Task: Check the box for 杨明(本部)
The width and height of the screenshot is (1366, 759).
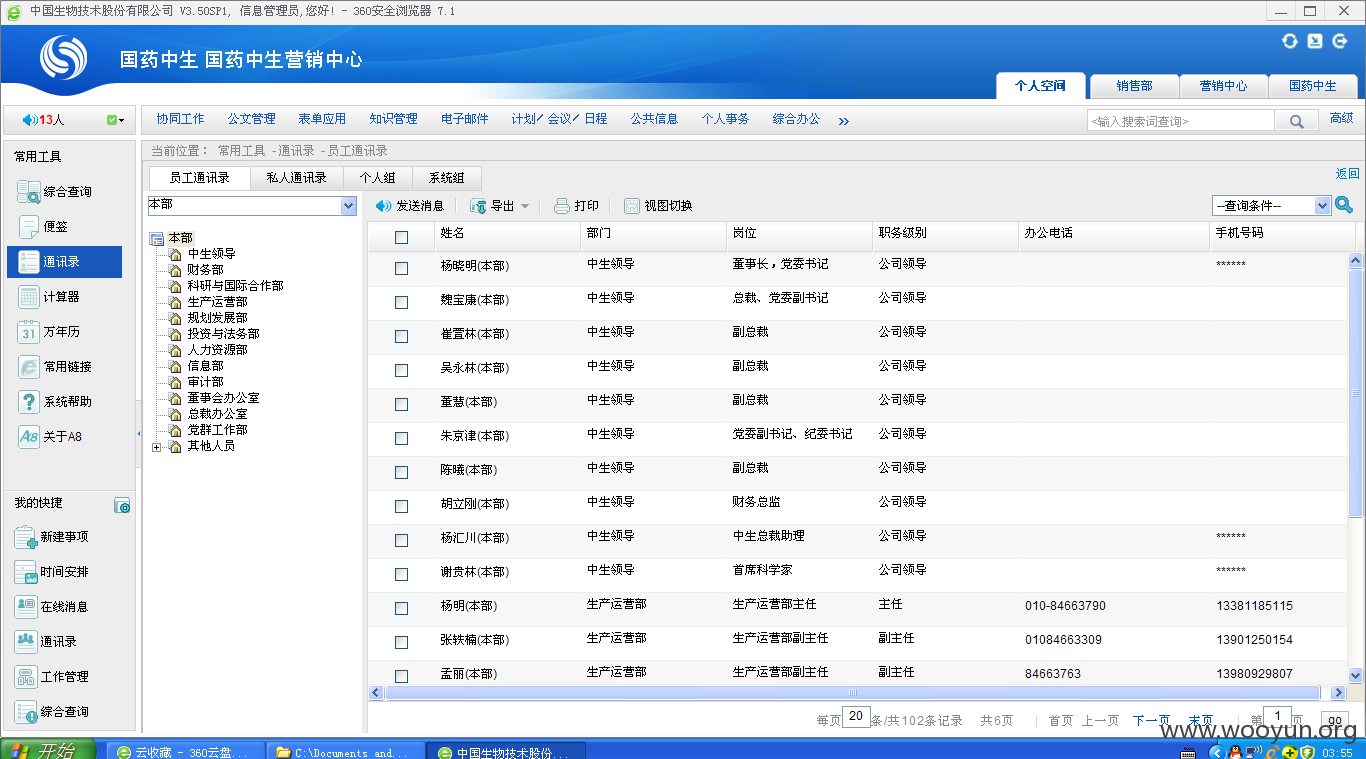Action: click(401, 608)
